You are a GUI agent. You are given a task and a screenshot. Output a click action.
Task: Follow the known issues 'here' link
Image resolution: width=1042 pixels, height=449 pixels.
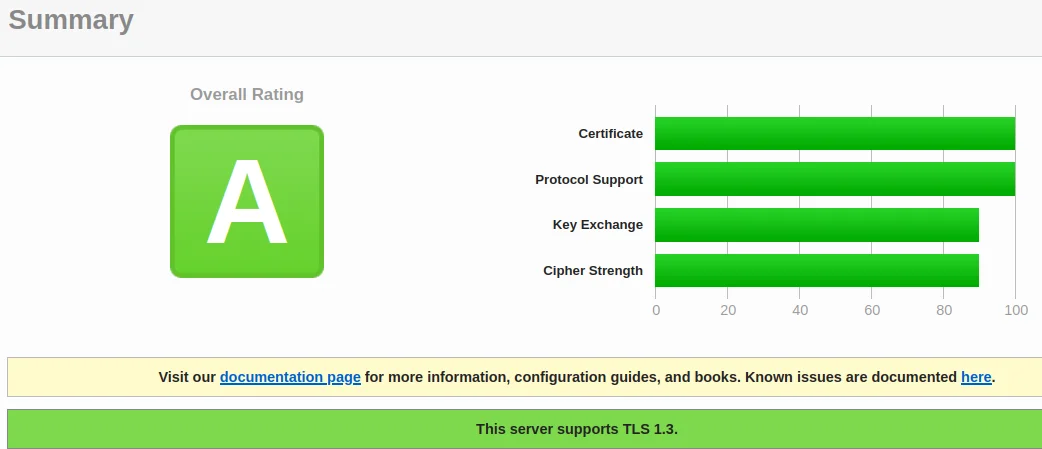(x=975, y=377)
